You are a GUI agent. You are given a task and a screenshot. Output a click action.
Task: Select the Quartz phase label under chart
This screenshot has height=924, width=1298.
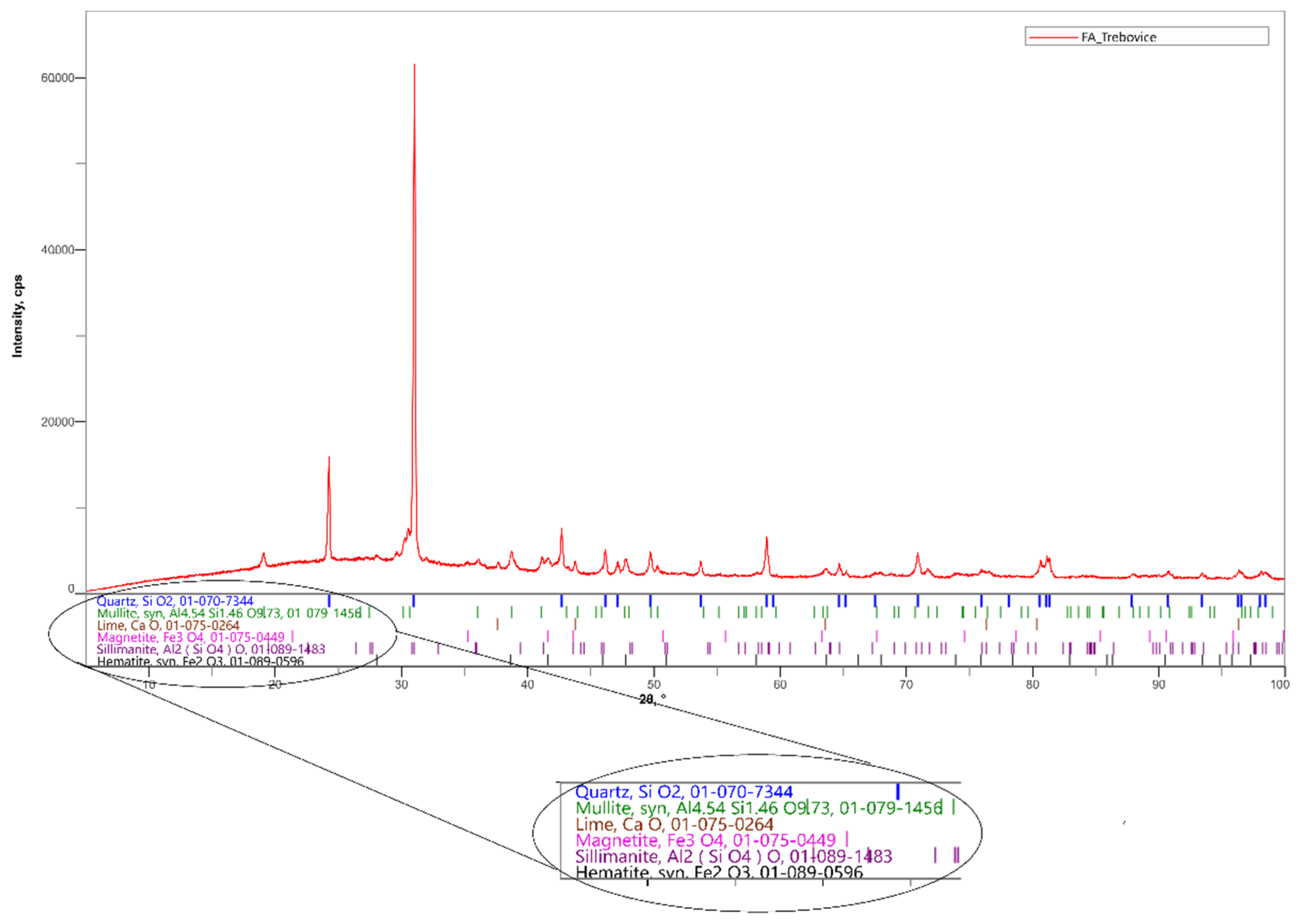175,601
